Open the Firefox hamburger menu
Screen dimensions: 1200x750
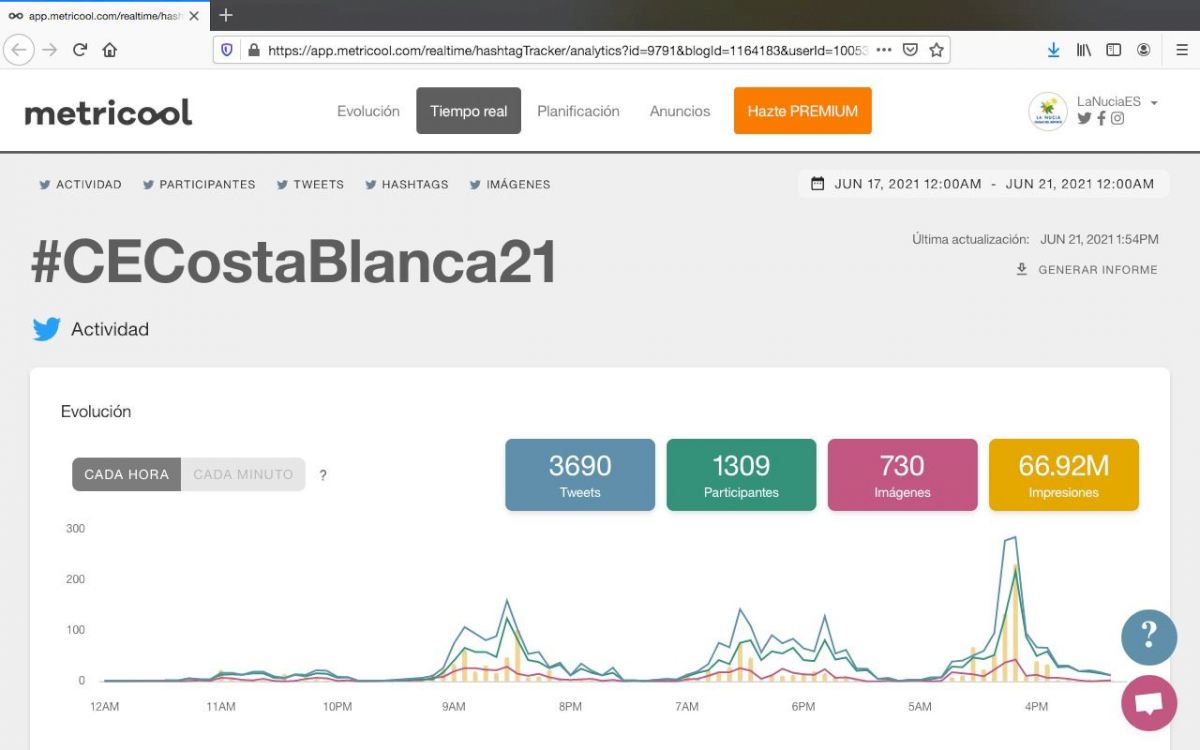pyautogui.click(x=1181, y=50)
